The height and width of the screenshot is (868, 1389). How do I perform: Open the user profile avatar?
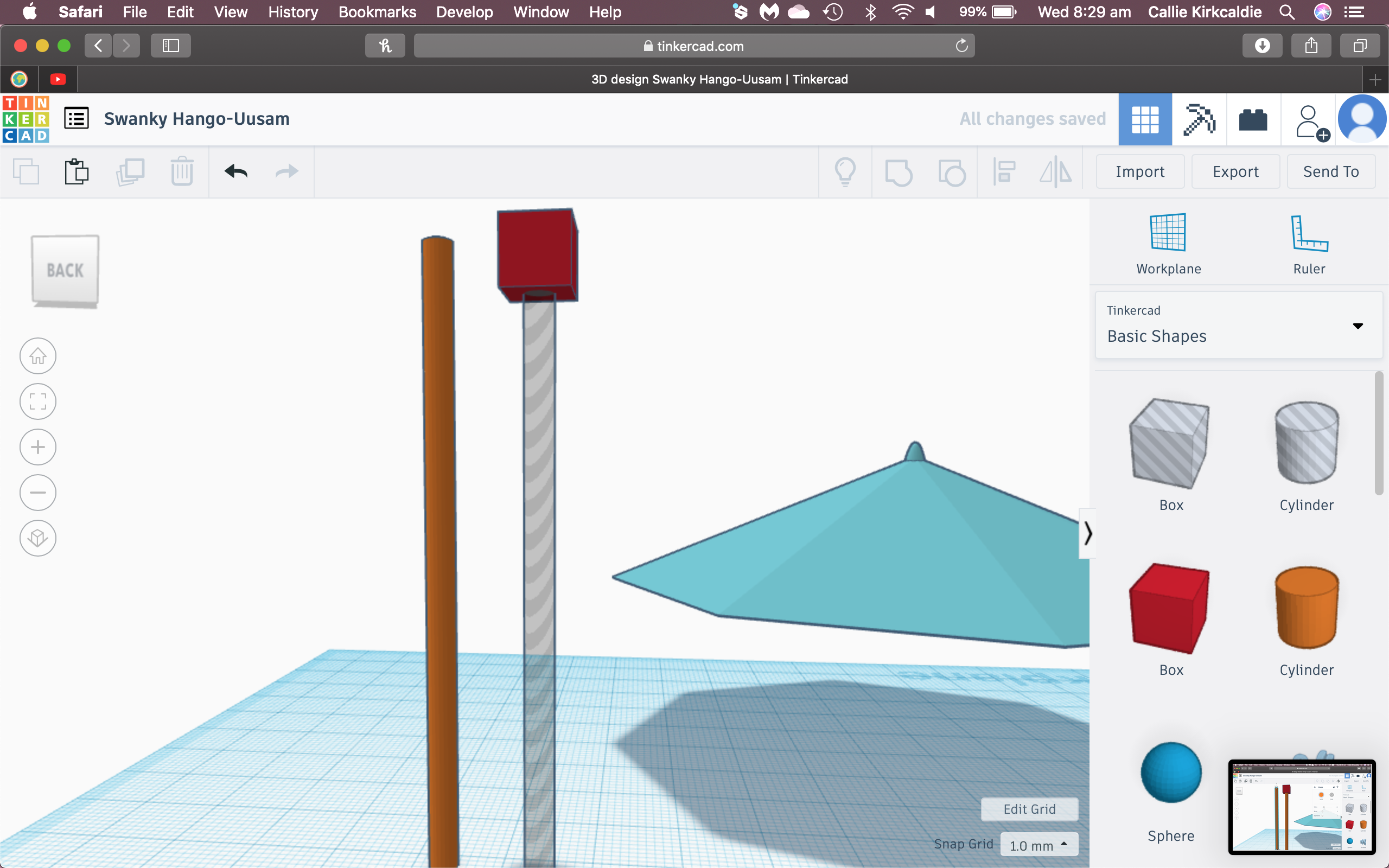click(x=1362, y=119)
